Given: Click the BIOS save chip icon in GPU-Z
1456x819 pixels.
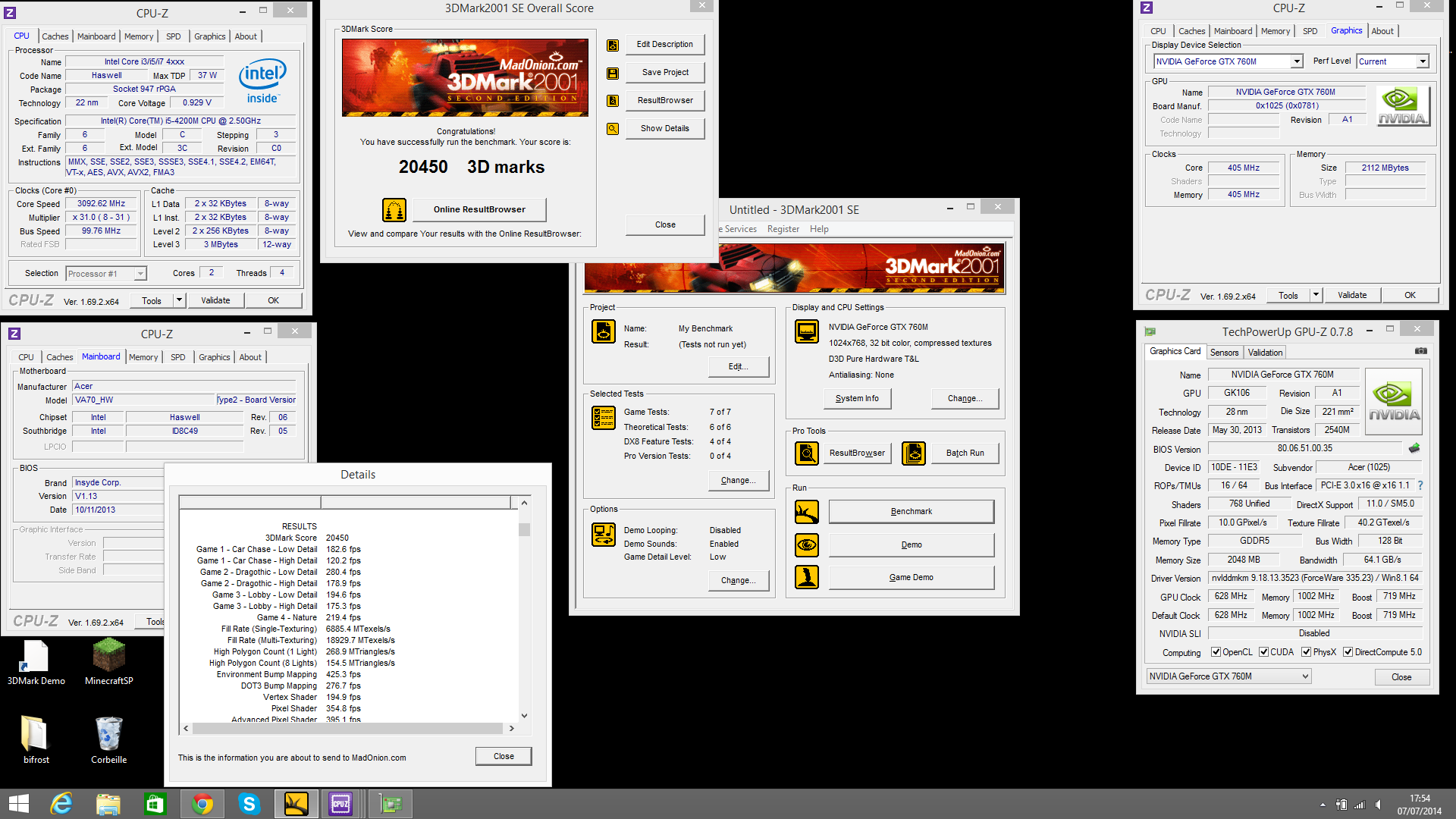Looking at the screenshot, I should coord(1414,448).
